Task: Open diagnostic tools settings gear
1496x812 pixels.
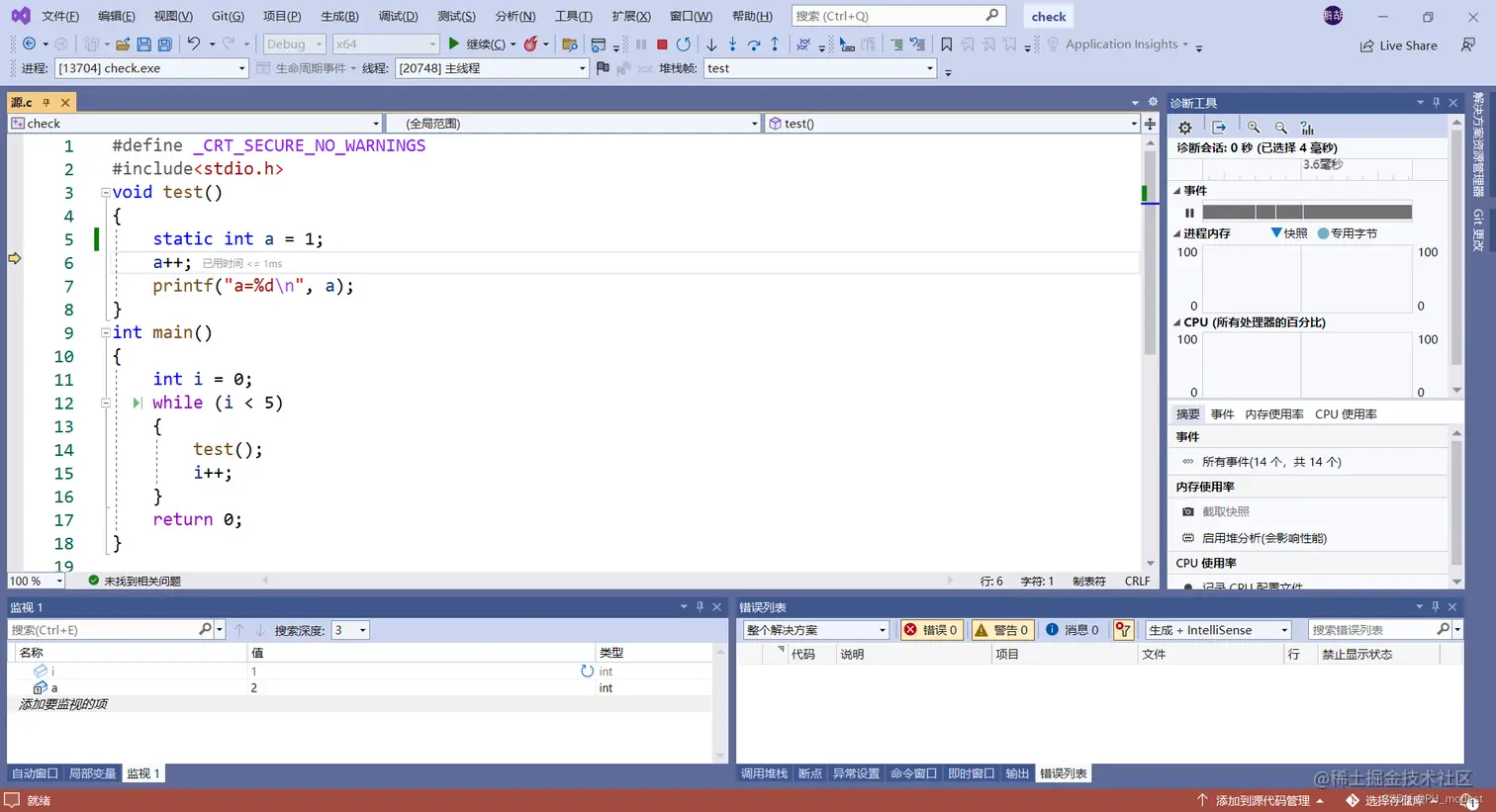Action: (1185, 127)
